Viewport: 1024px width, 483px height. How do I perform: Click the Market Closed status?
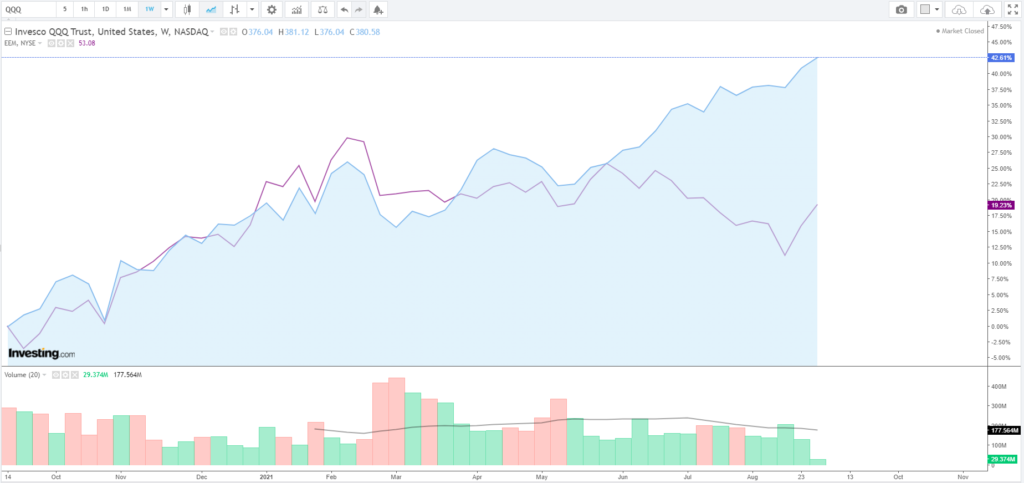pos(959,31)
